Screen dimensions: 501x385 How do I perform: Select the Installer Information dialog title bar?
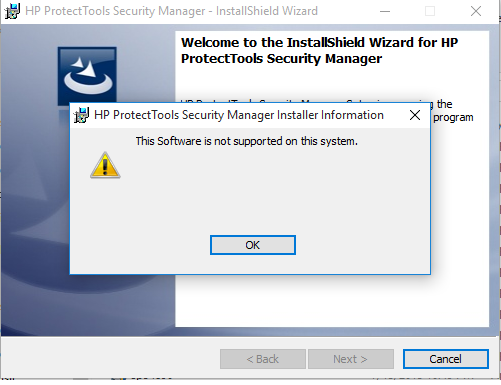point(239,115)
